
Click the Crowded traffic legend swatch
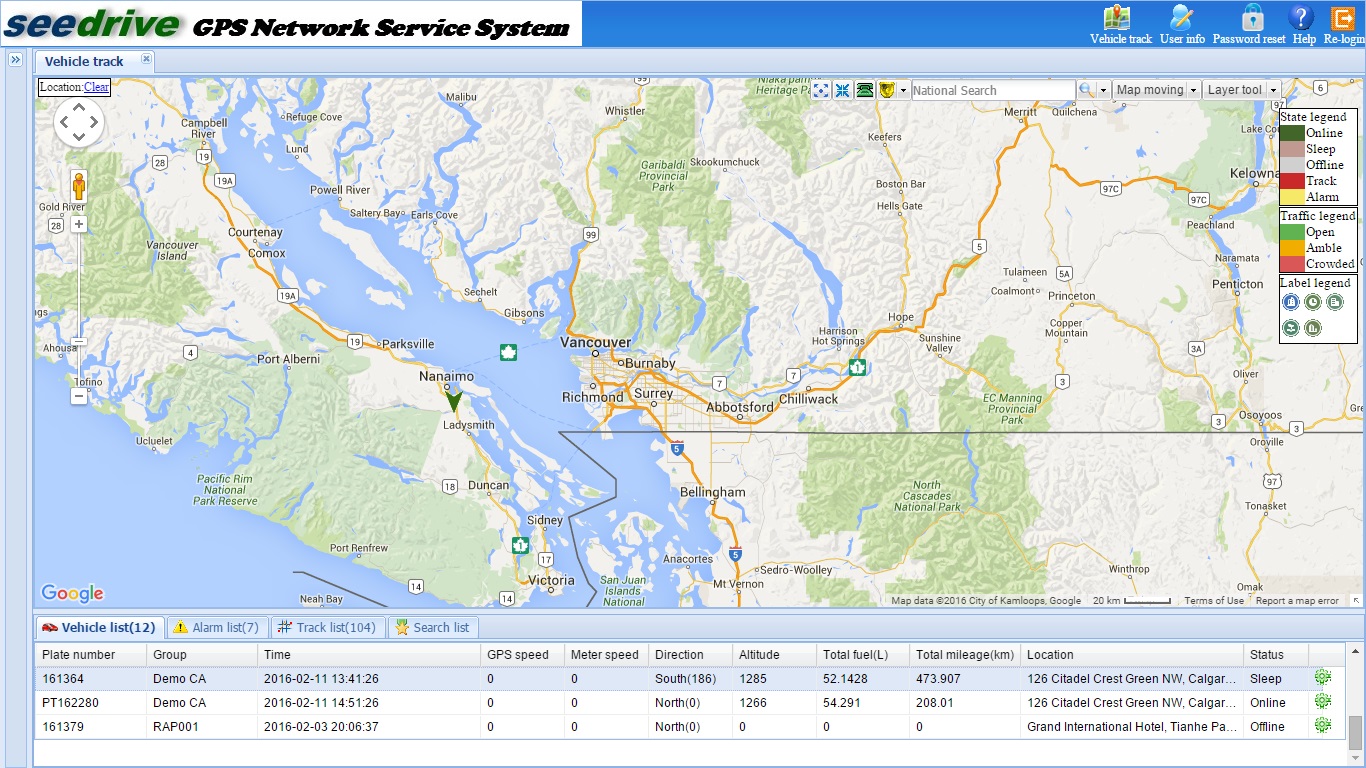coord(1292,264)
